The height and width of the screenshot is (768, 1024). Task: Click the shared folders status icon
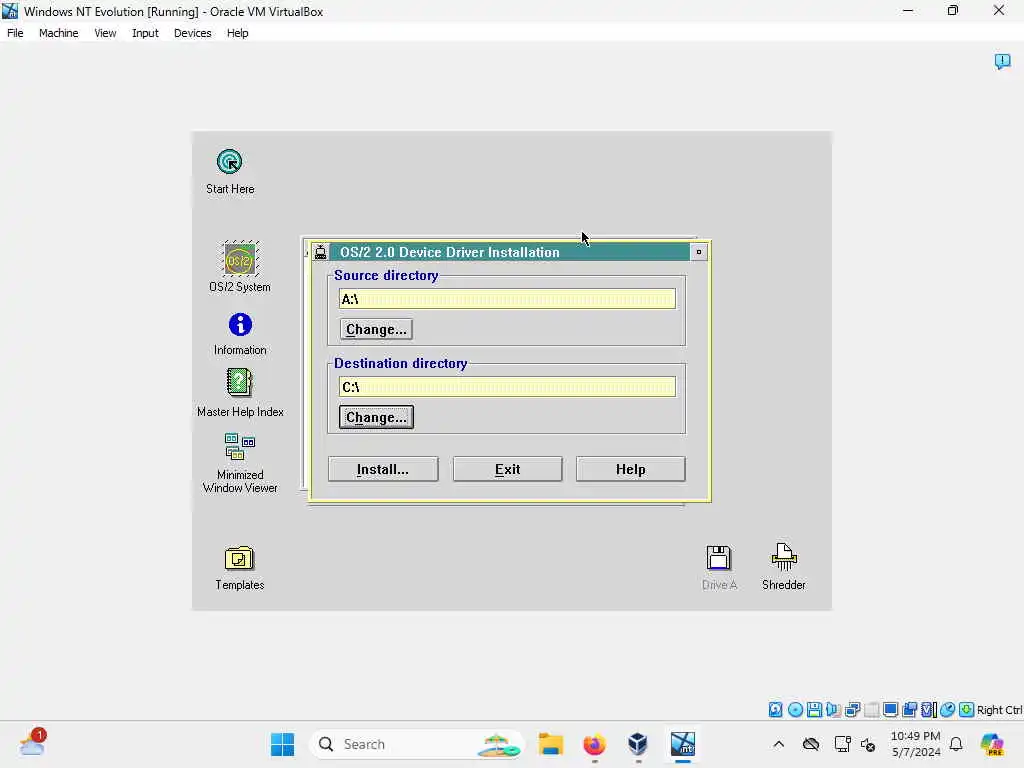pyautogui.click(x=909, y=710)
